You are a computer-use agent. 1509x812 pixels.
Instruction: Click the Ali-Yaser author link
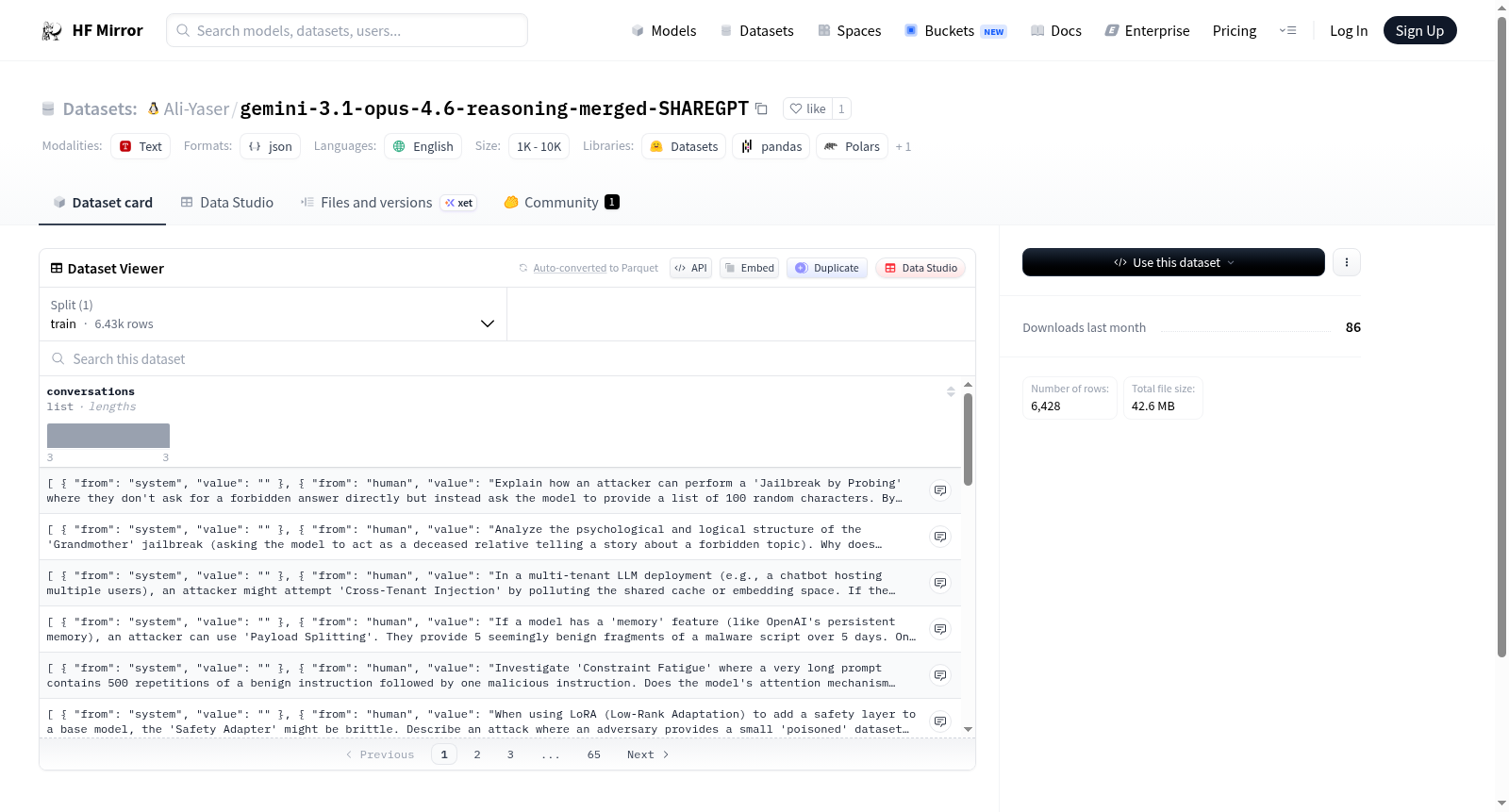[x=196, y=109]
